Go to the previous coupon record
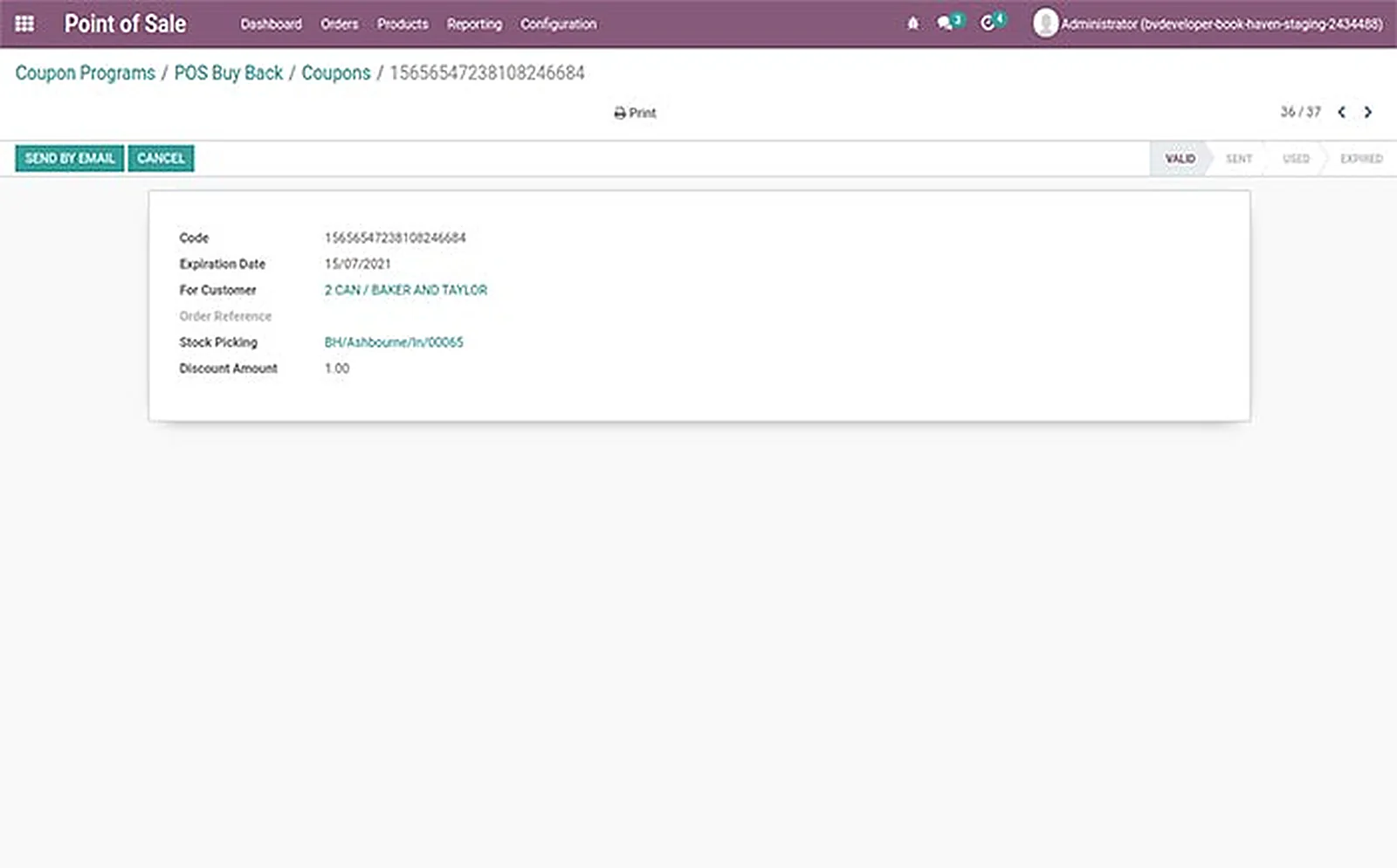The image size is (1397, 868). [1342, 112]
